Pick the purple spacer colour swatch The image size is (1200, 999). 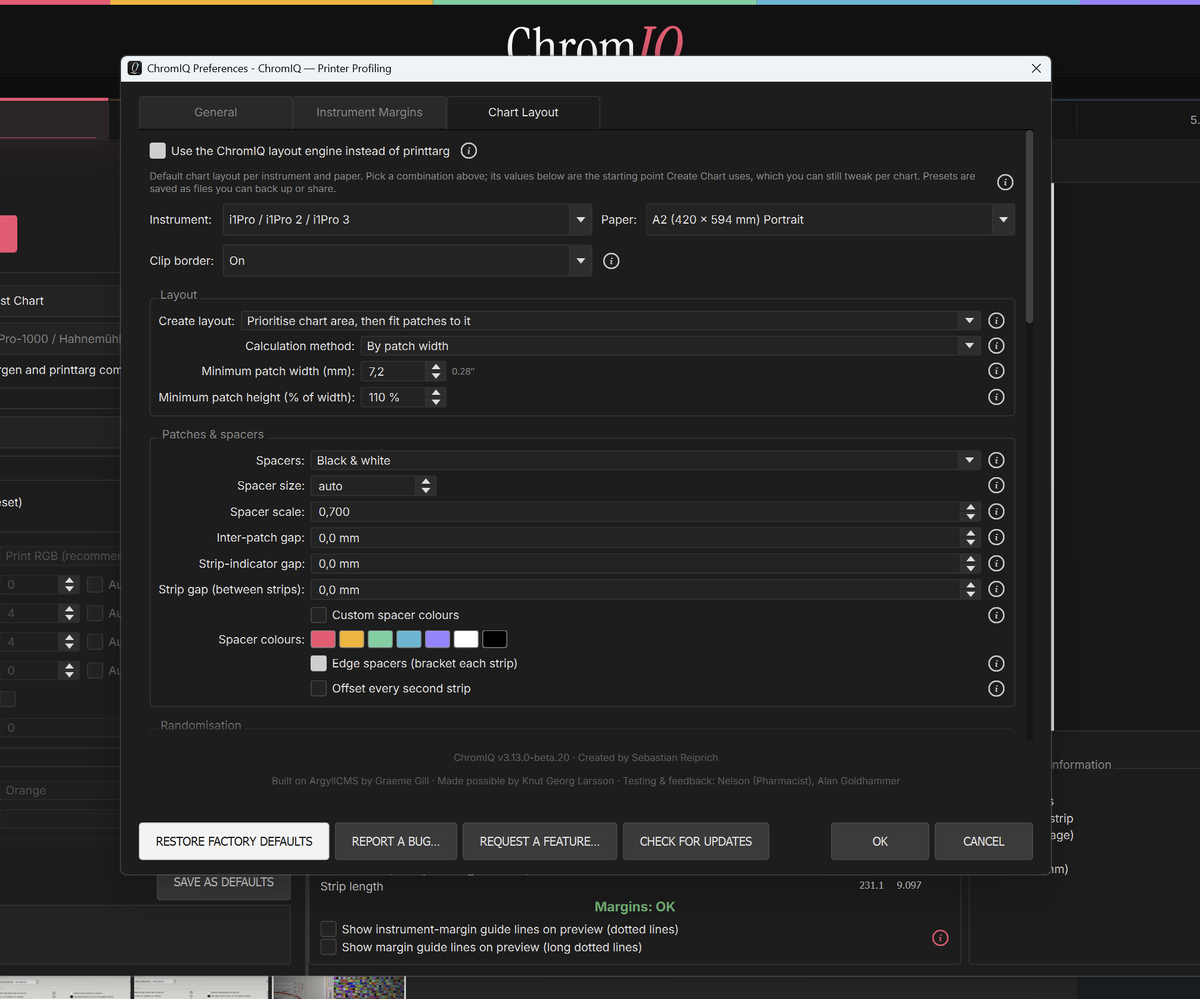[437, 640]
